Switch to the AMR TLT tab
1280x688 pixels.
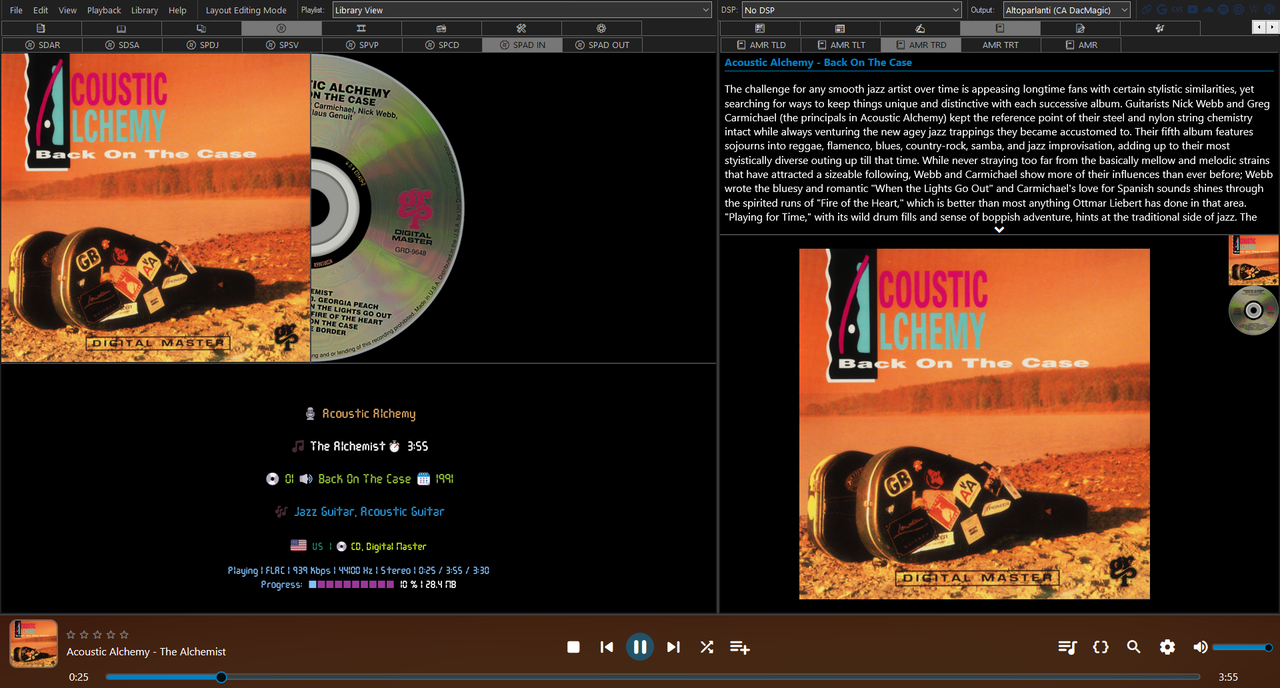pyautogui.click(x=840, y=45)
